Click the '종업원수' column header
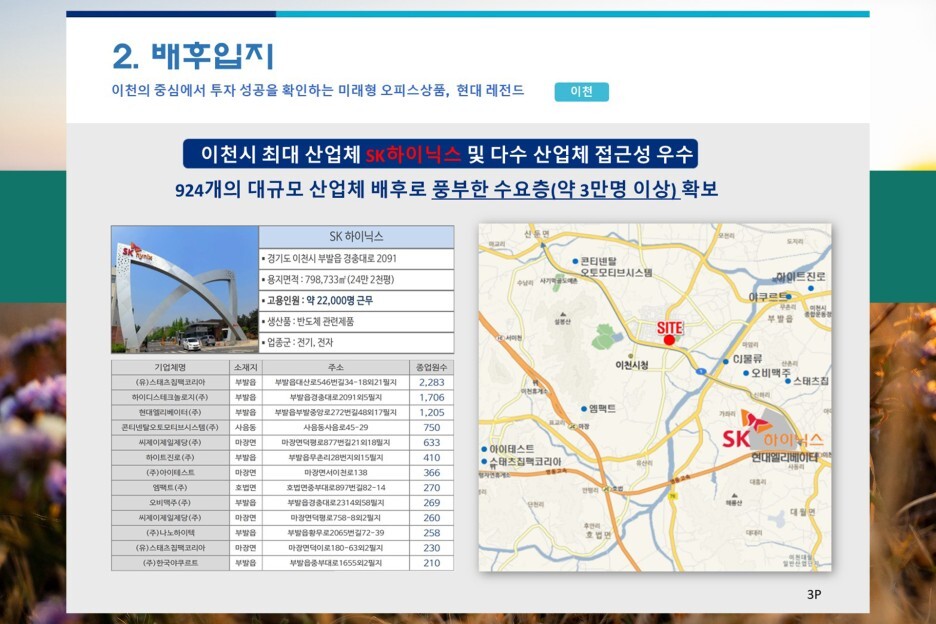 (432, 367)
